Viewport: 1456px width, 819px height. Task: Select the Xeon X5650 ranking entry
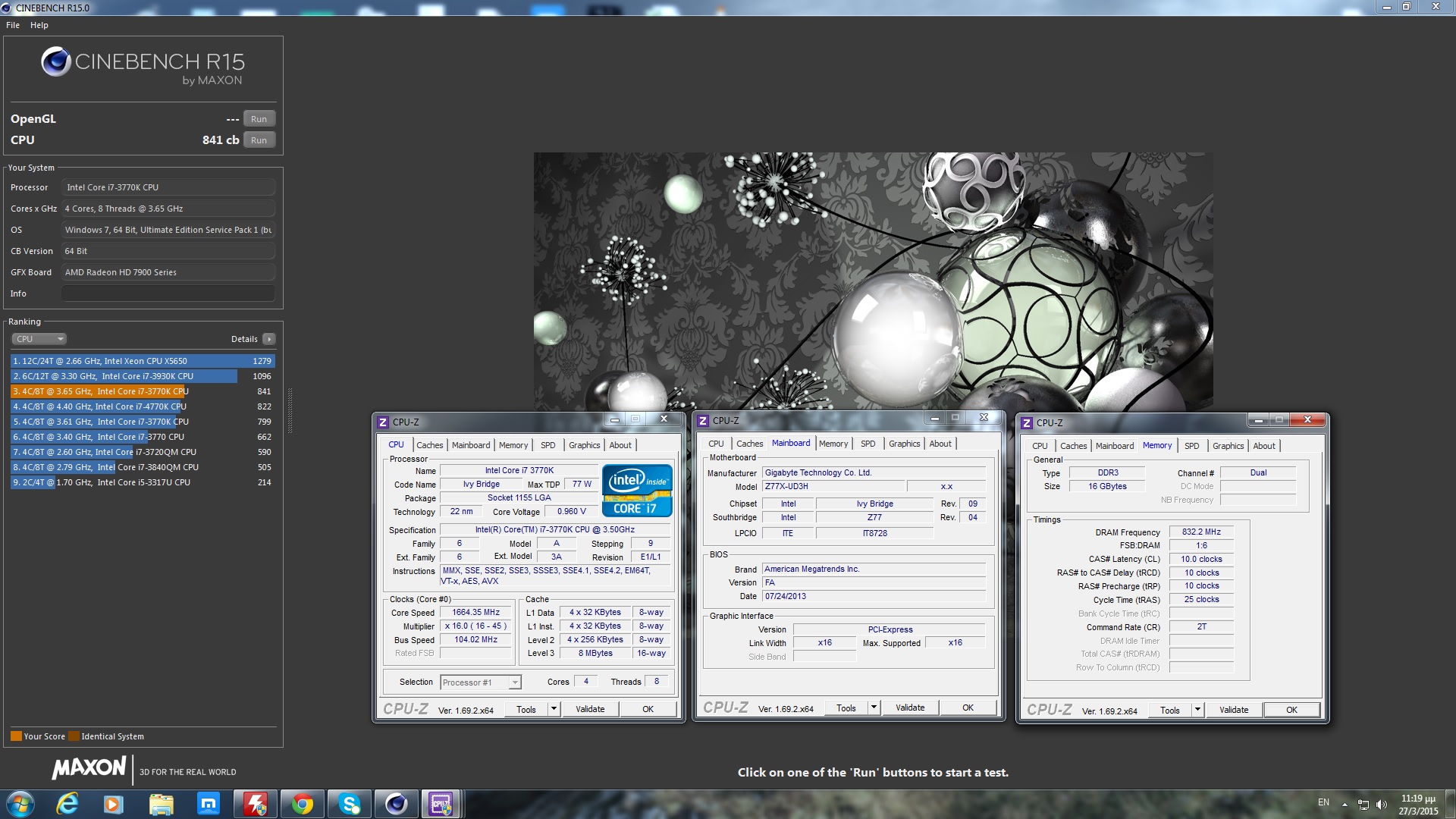(x=143, y=361)
